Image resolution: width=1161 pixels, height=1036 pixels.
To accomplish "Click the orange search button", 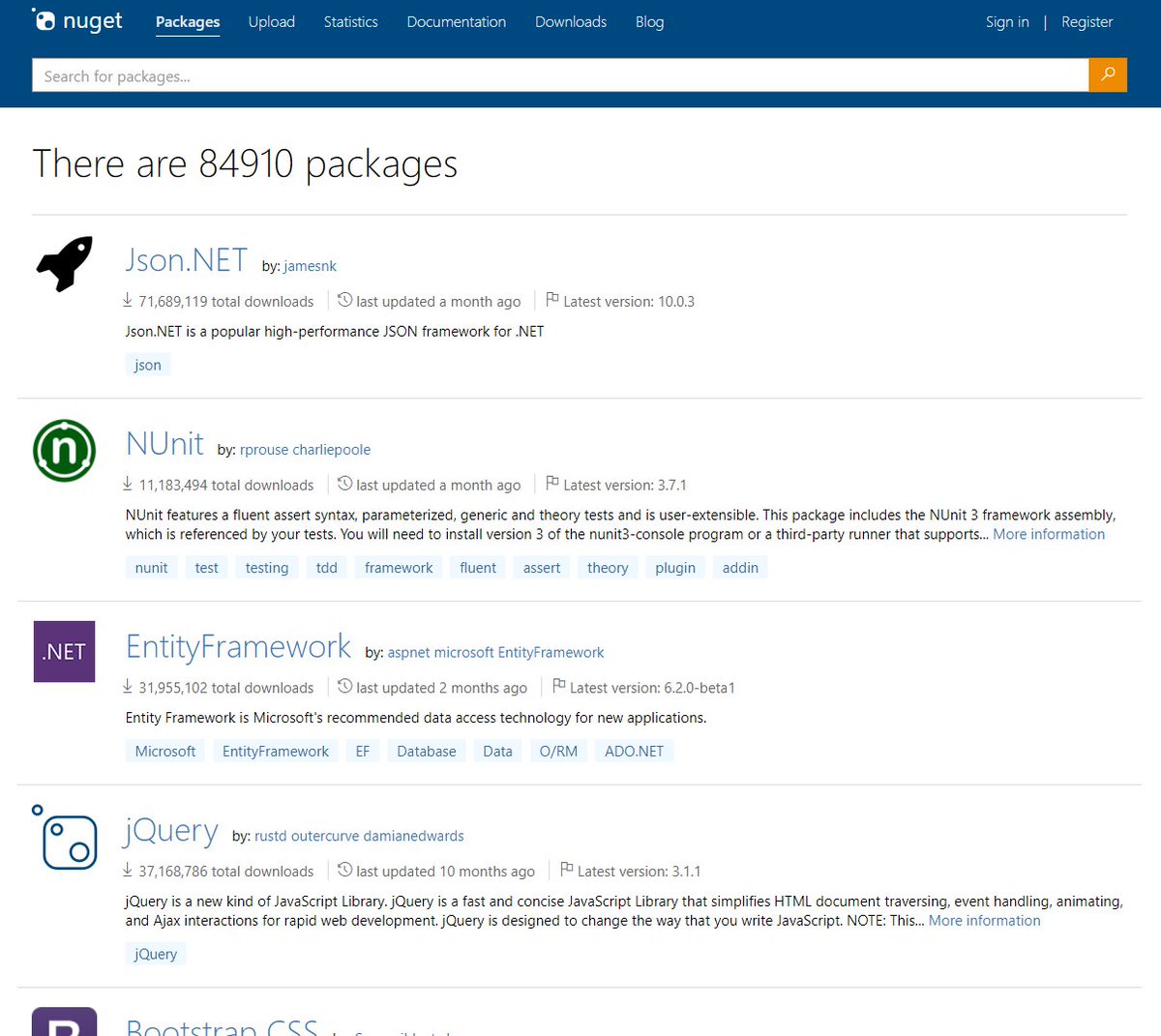I will coord(1108,74).
